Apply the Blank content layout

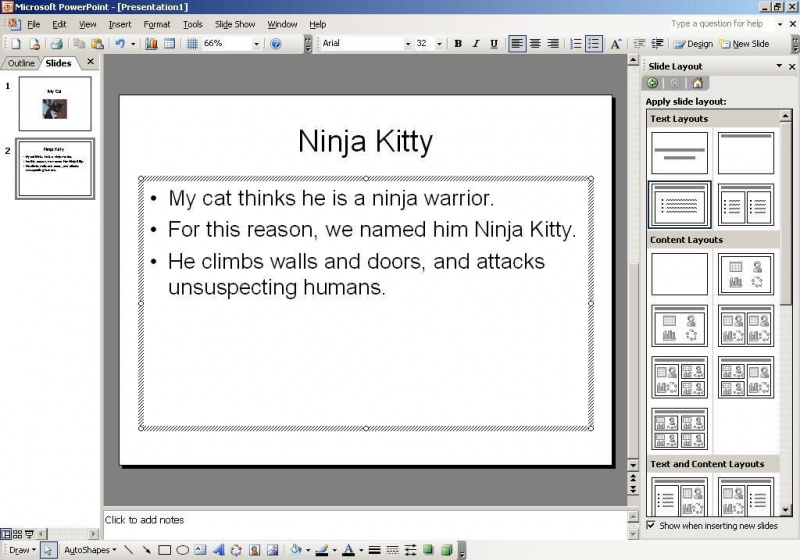[x=680, y=274]
